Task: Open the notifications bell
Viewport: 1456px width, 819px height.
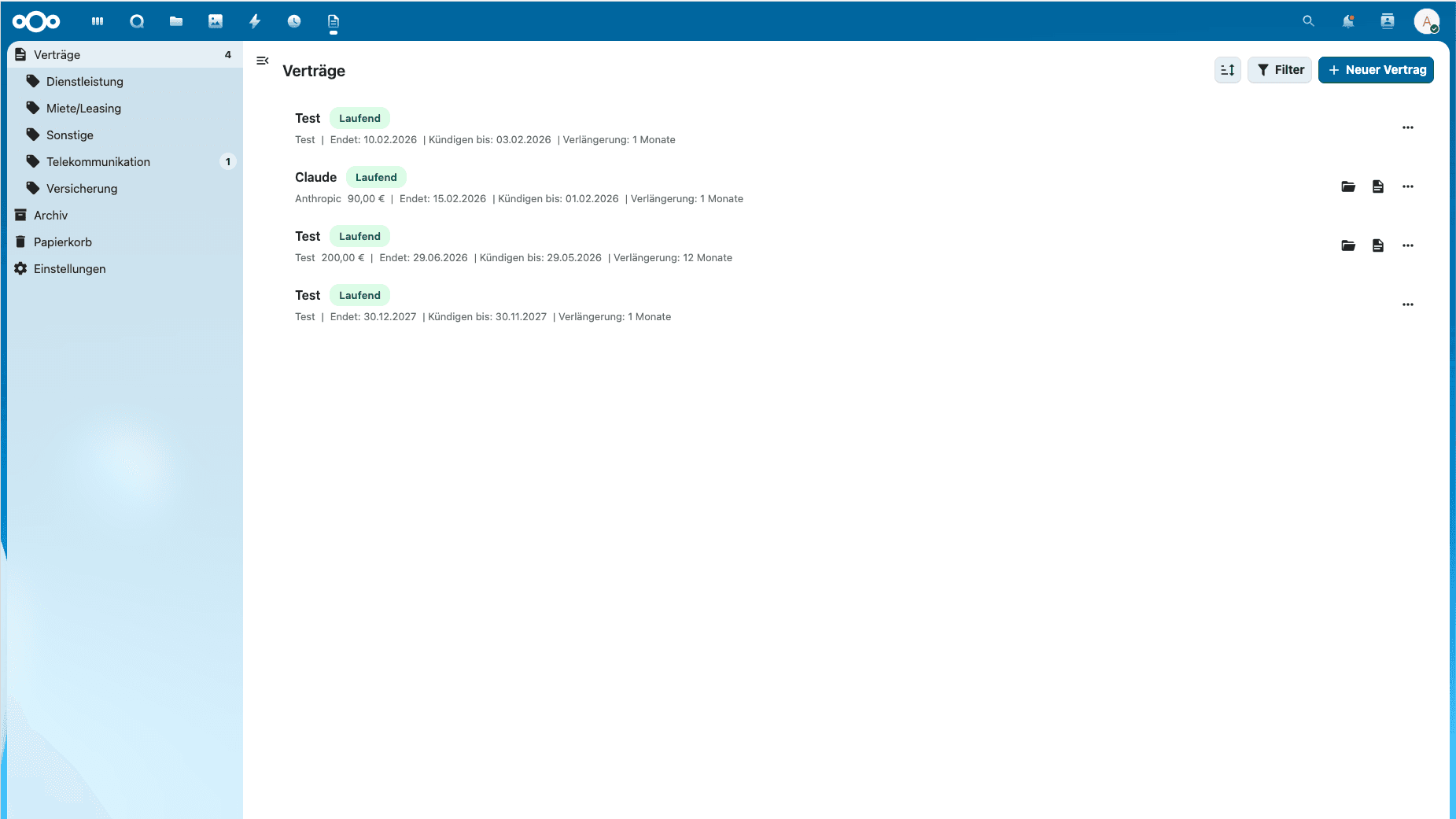Action: [1347, 21]
